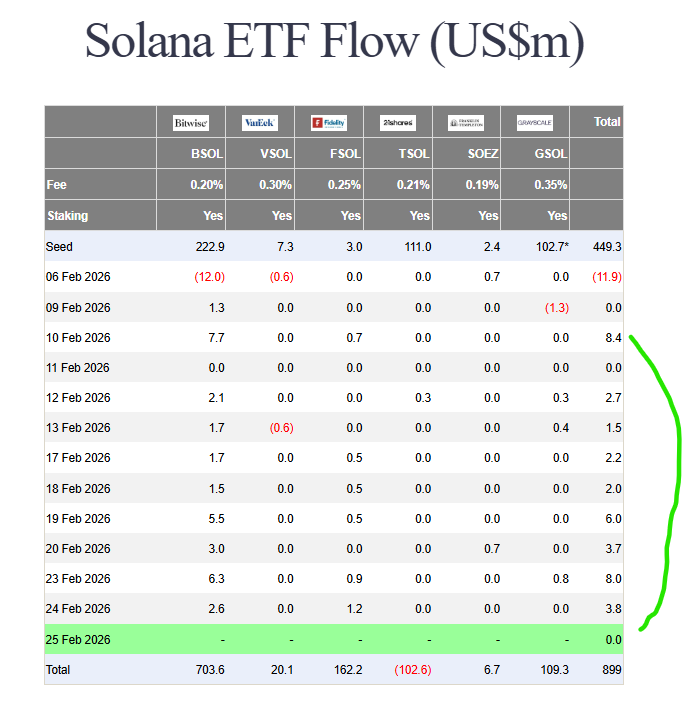The height and width of the screenshot is (709, 691).
Task: Click the BSOL ticker column header
Action: [x=207, y=154]
